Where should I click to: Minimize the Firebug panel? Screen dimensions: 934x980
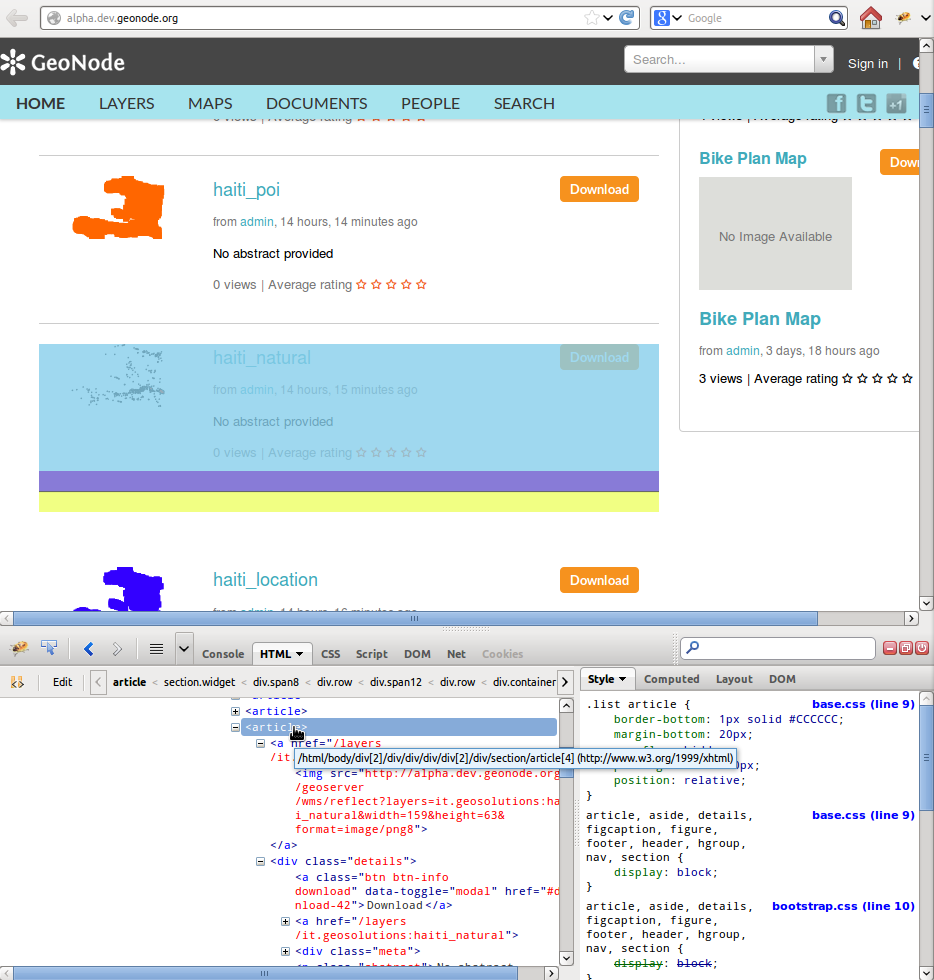pyautogui.click(x=890, y=648)
